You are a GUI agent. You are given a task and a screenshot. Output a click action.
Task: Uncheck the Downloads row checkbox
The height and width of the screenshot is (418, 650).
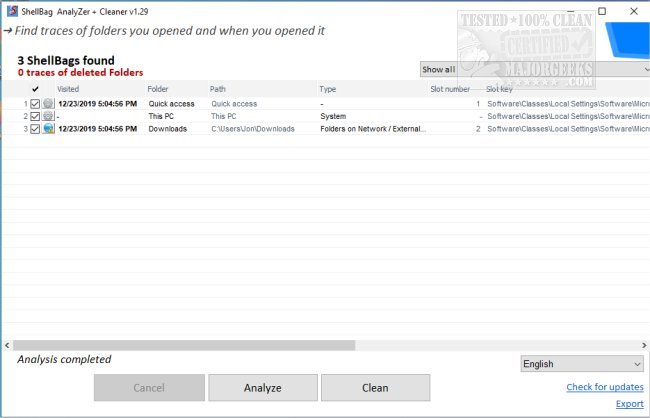coord(35,129)
